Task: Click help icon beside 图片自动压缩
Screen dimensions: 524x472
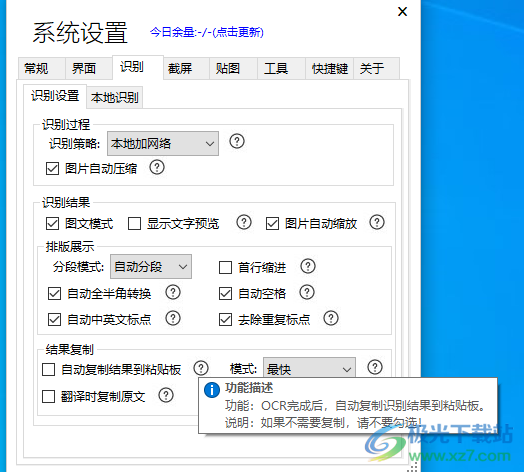Action: (157, 167)
